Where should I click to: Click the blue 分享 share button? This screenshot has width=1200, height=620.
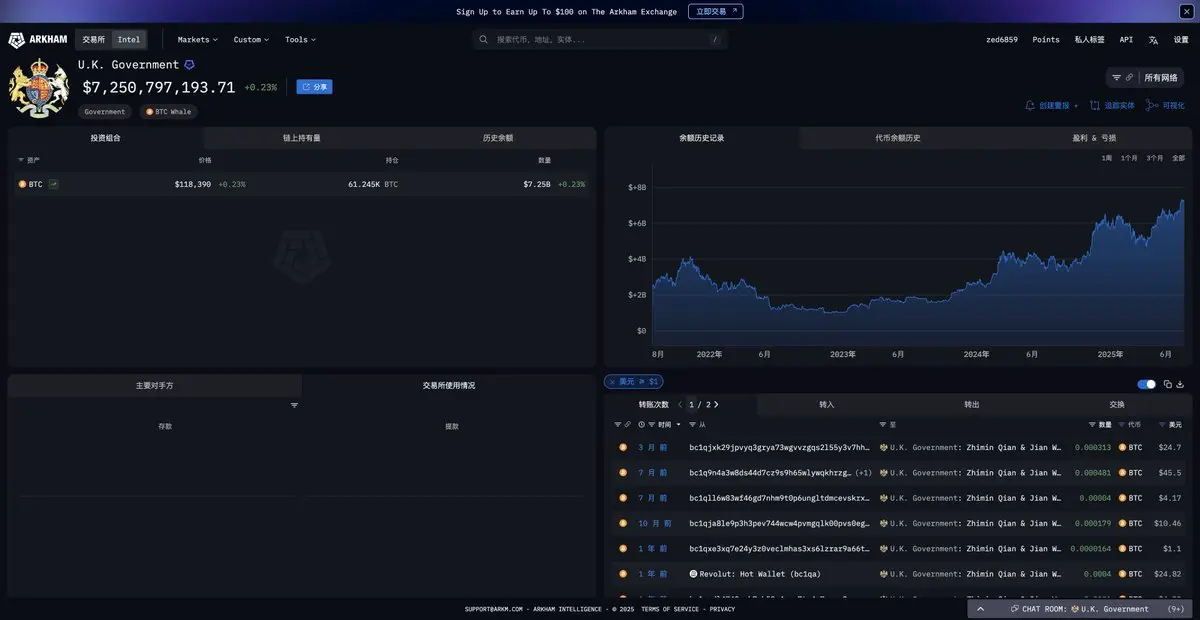pyautogui.click(x=314, y=87)
